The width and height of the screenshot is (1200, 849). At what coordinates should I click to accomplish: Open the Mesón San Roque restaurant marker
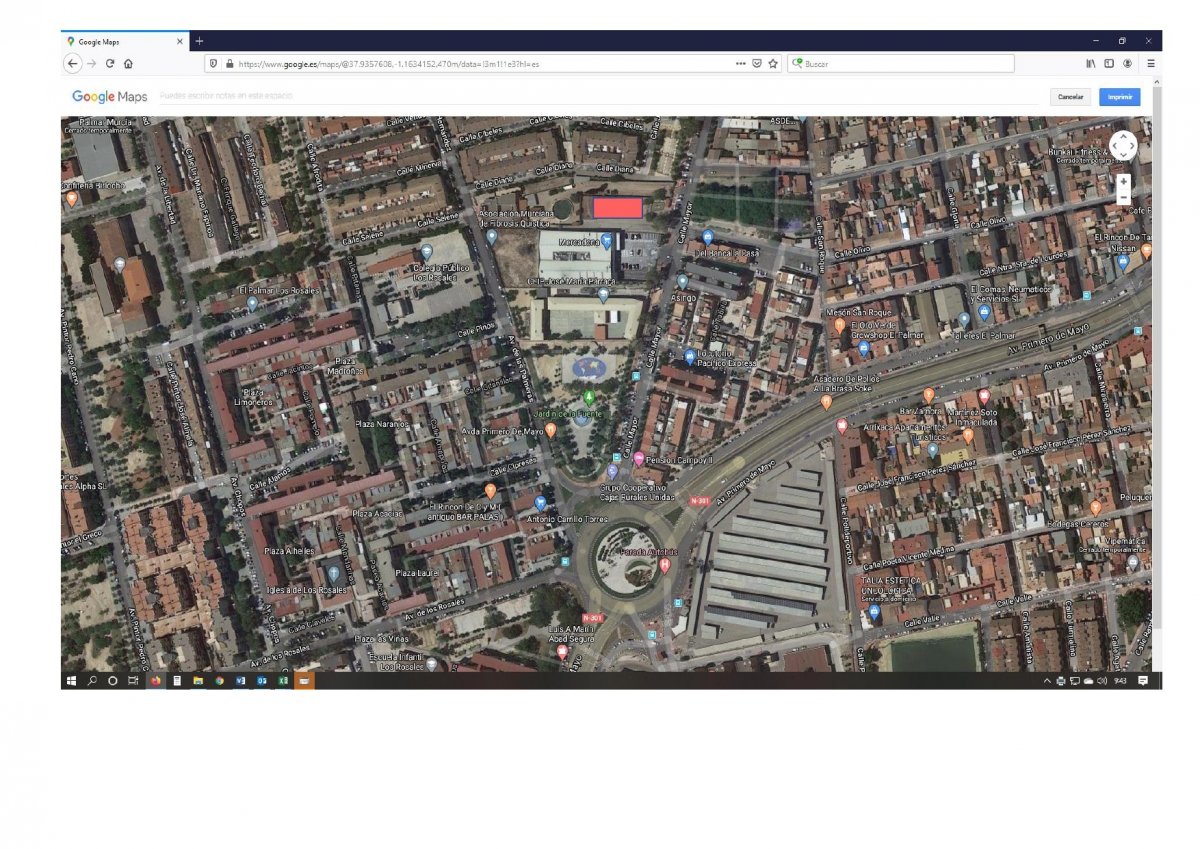tap(839, 325)
